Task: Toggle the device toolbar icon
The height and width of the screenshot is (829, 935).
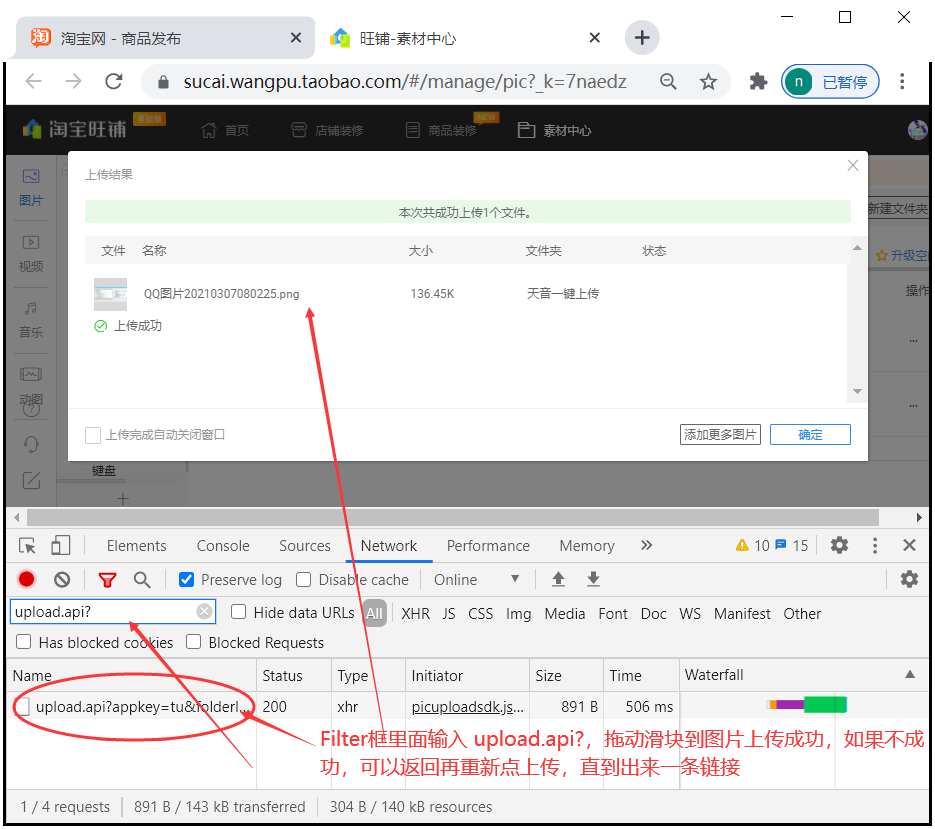Action: point(60,546)
